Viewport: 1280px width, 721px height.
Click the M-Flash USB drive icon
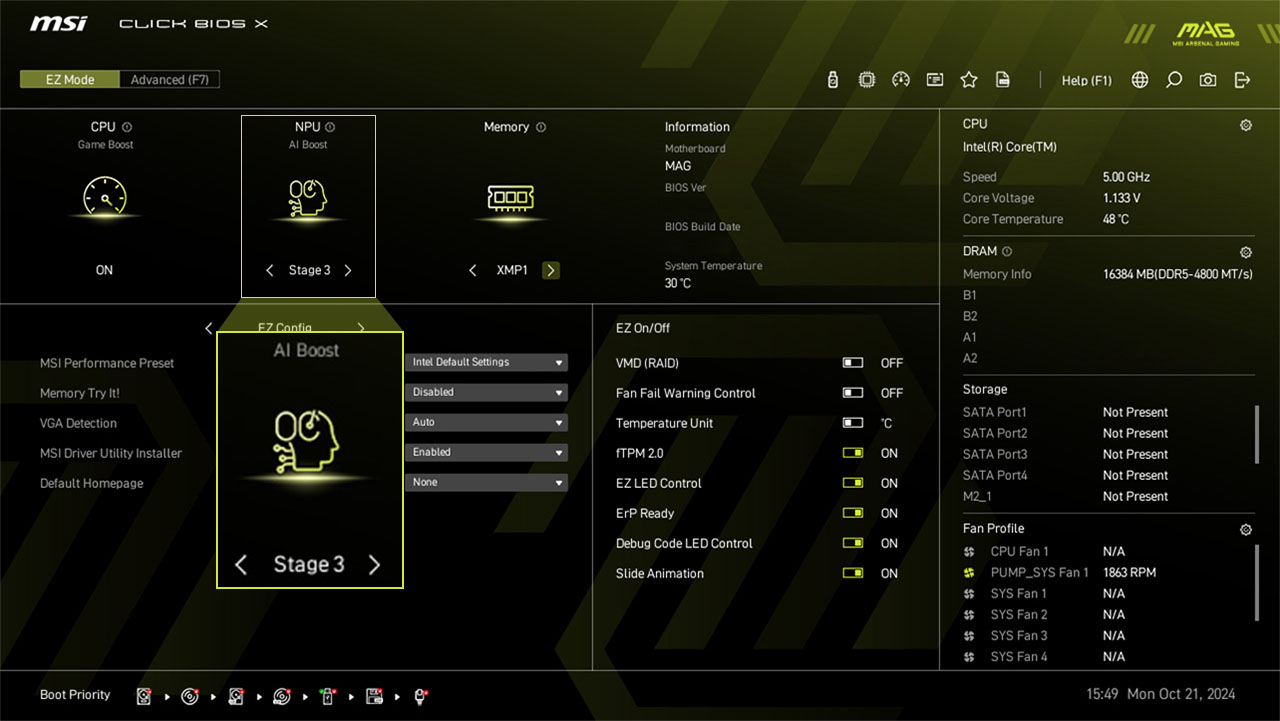tap(833, 80)
